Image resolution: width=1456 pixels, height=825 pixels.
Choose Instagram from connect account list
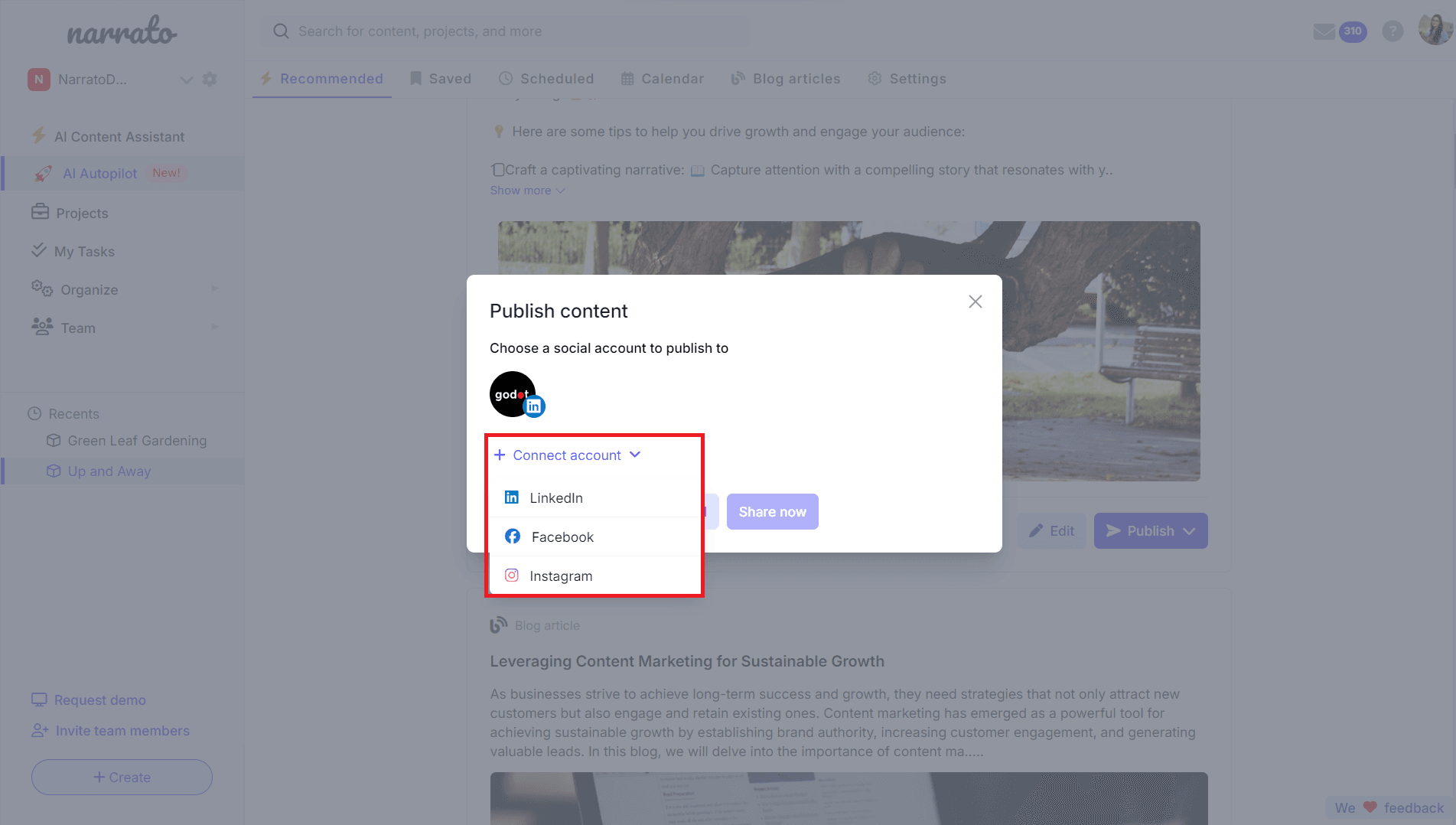[595, 576]
